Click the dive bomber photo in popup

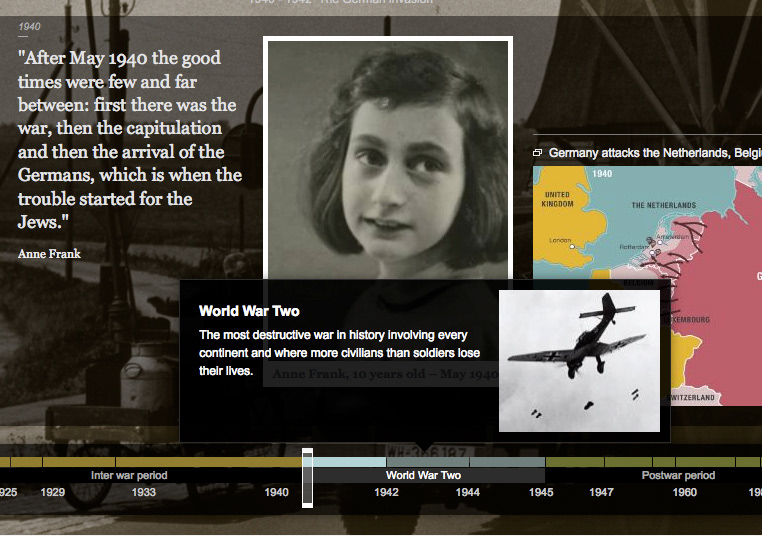coord(579,361)
